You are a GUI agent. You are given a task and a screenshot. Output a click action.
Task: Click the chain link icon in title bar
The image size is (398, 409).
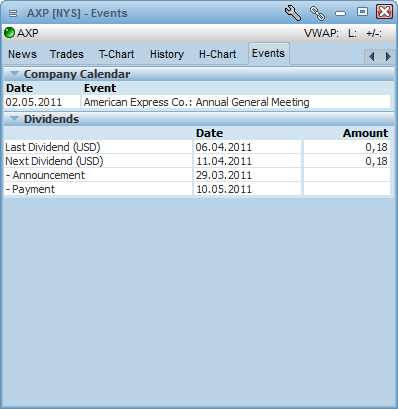(x=317, y=13)
